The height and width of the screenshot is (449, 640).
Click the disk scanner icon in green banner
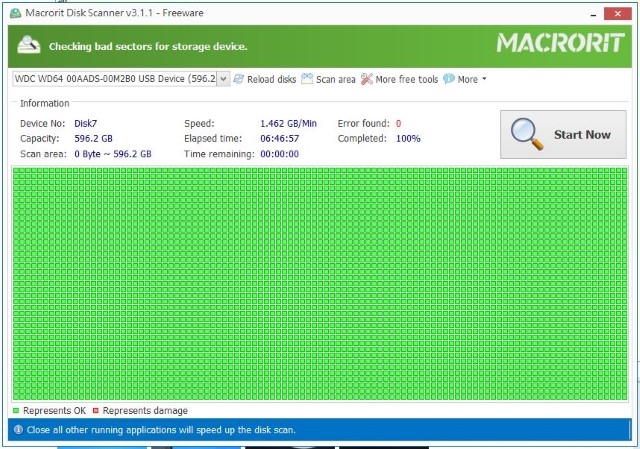click(29, 45)
